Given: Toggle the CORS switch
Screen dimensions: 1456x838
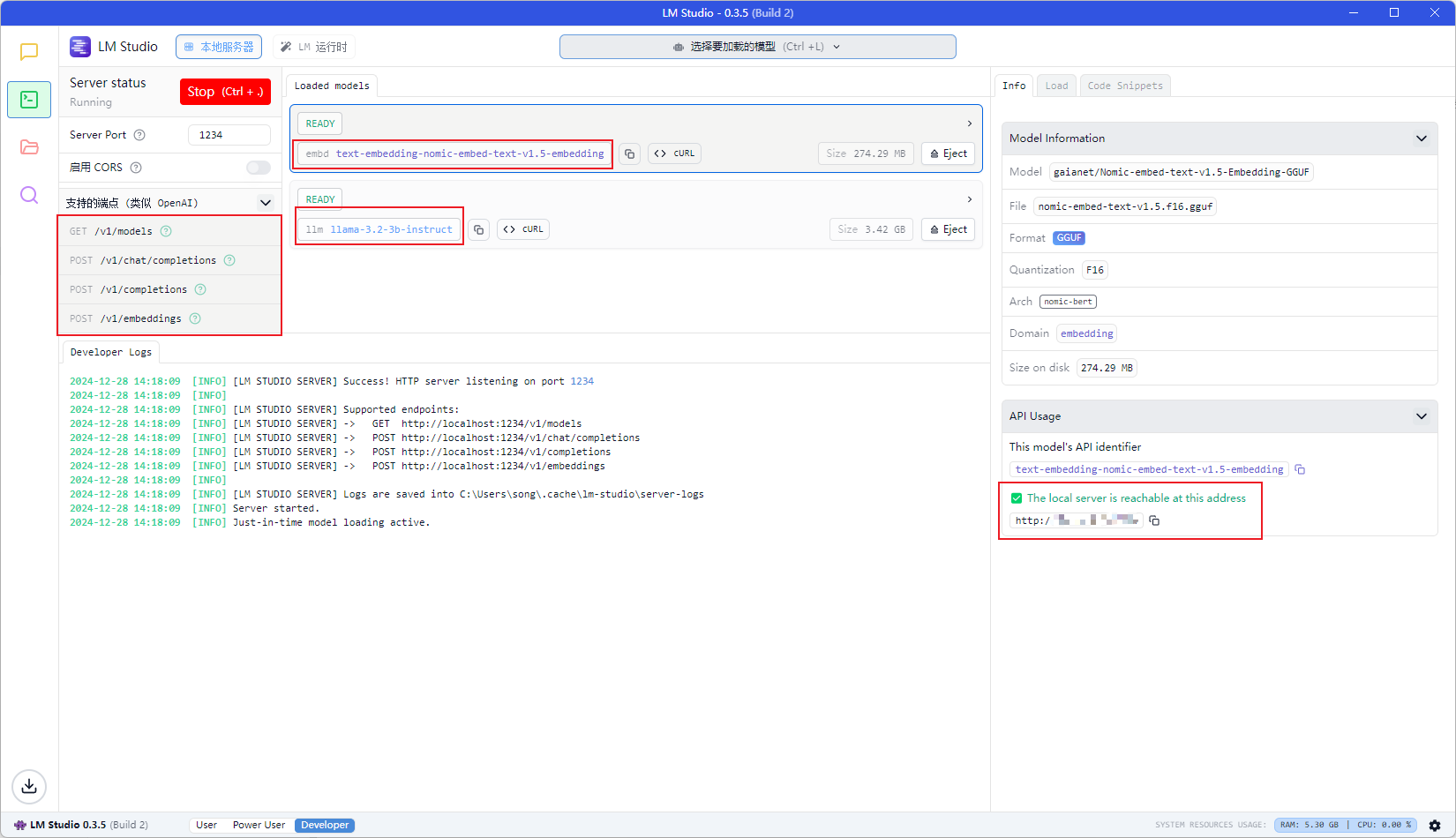Looking at the screenshot, I should point(259,168).
